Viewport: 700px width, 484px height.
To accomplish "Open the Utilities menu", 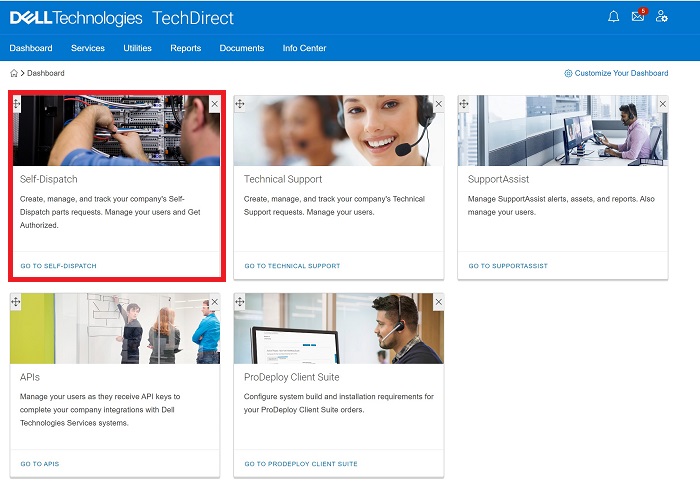I will [x=138, y=48].
